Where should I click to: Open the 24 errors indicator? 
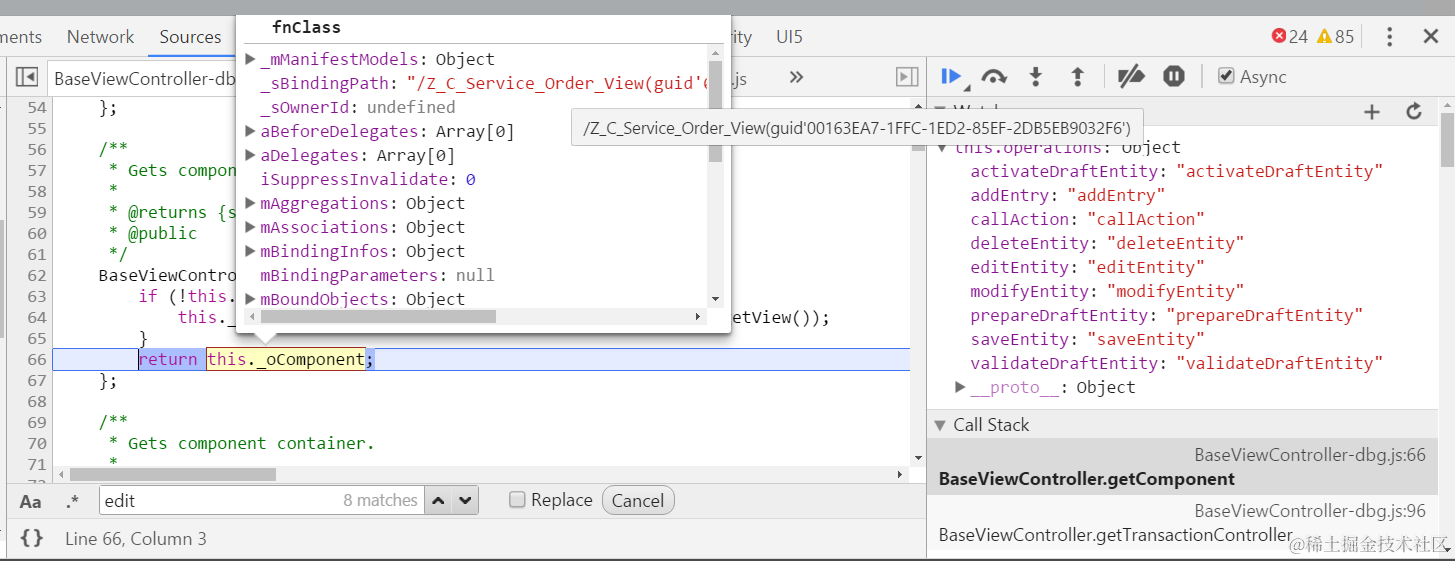[1290, 37]
